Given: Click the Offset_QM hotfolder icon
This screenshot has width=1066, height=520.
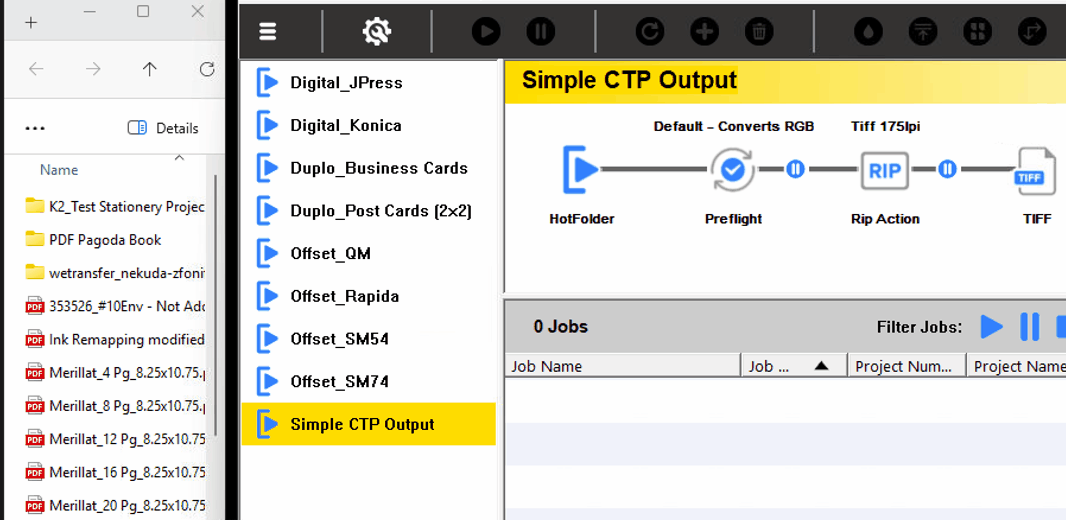Looking at the screenshot, I should pyautogui.click(x=268, y=254).
